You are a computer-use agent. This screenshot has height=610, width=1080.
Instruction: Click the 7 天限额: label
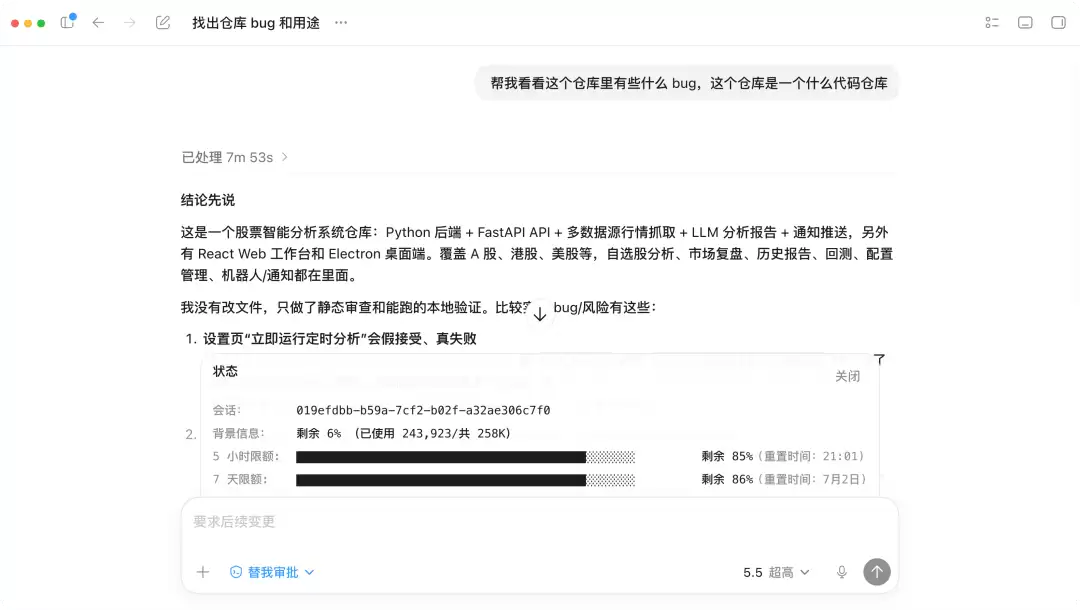[240, 480]
